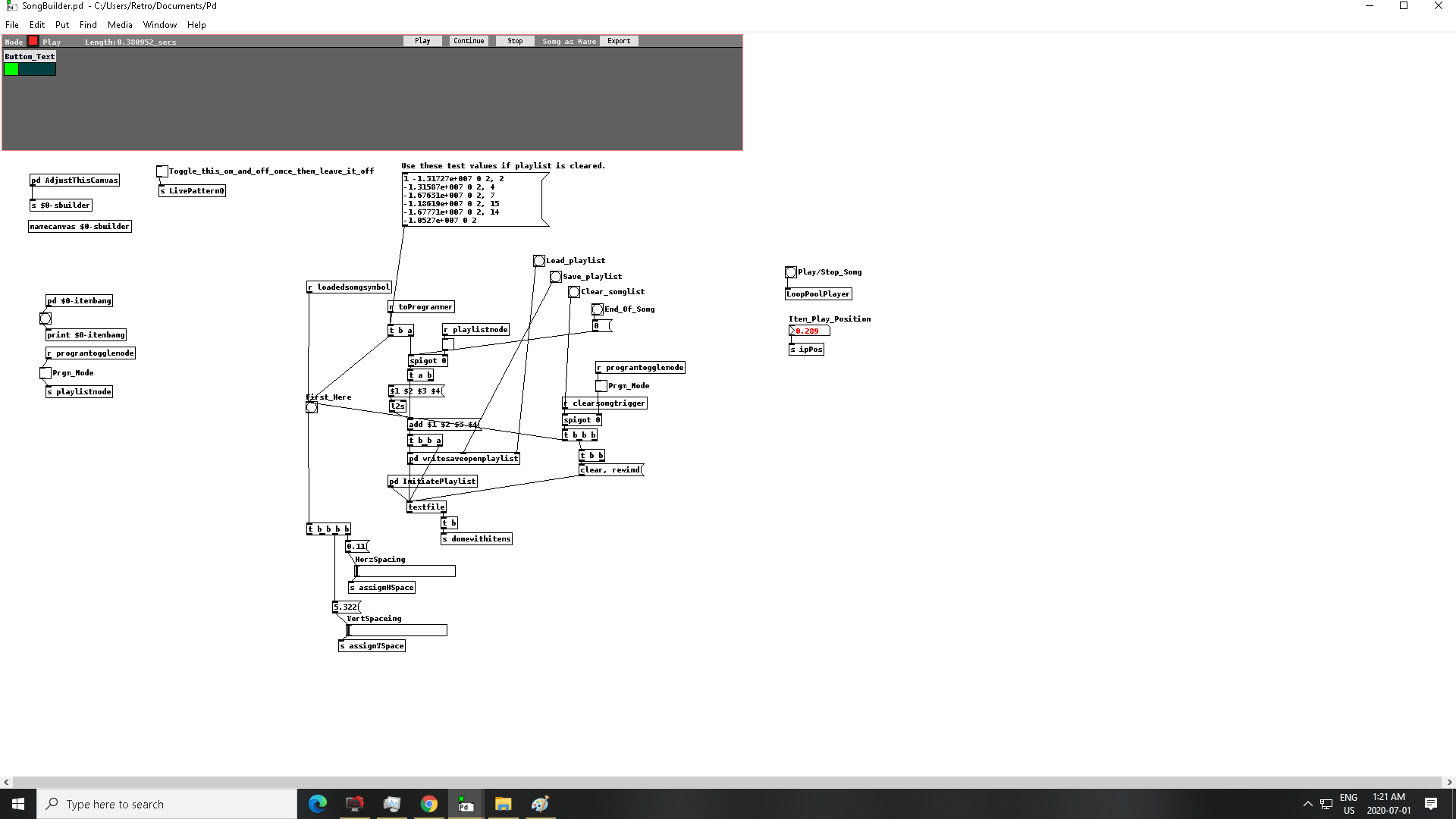This screenshot has height=819, width=1456.
Task: Open the Window menu
Action: [x=160, y=25]
